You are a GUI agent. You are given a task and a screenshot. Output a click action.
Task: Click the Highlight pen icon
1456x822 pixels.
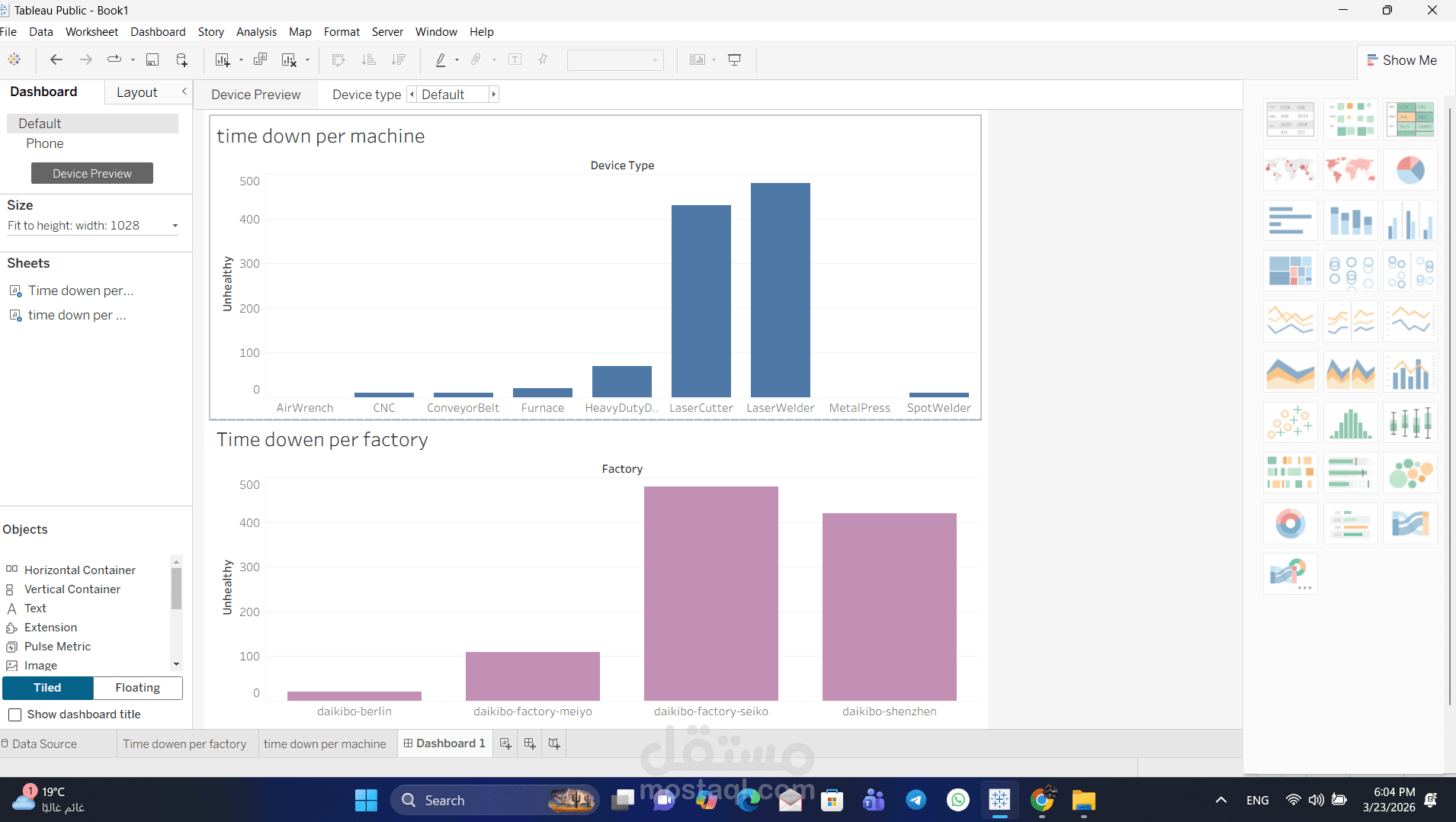click(441, 59)
